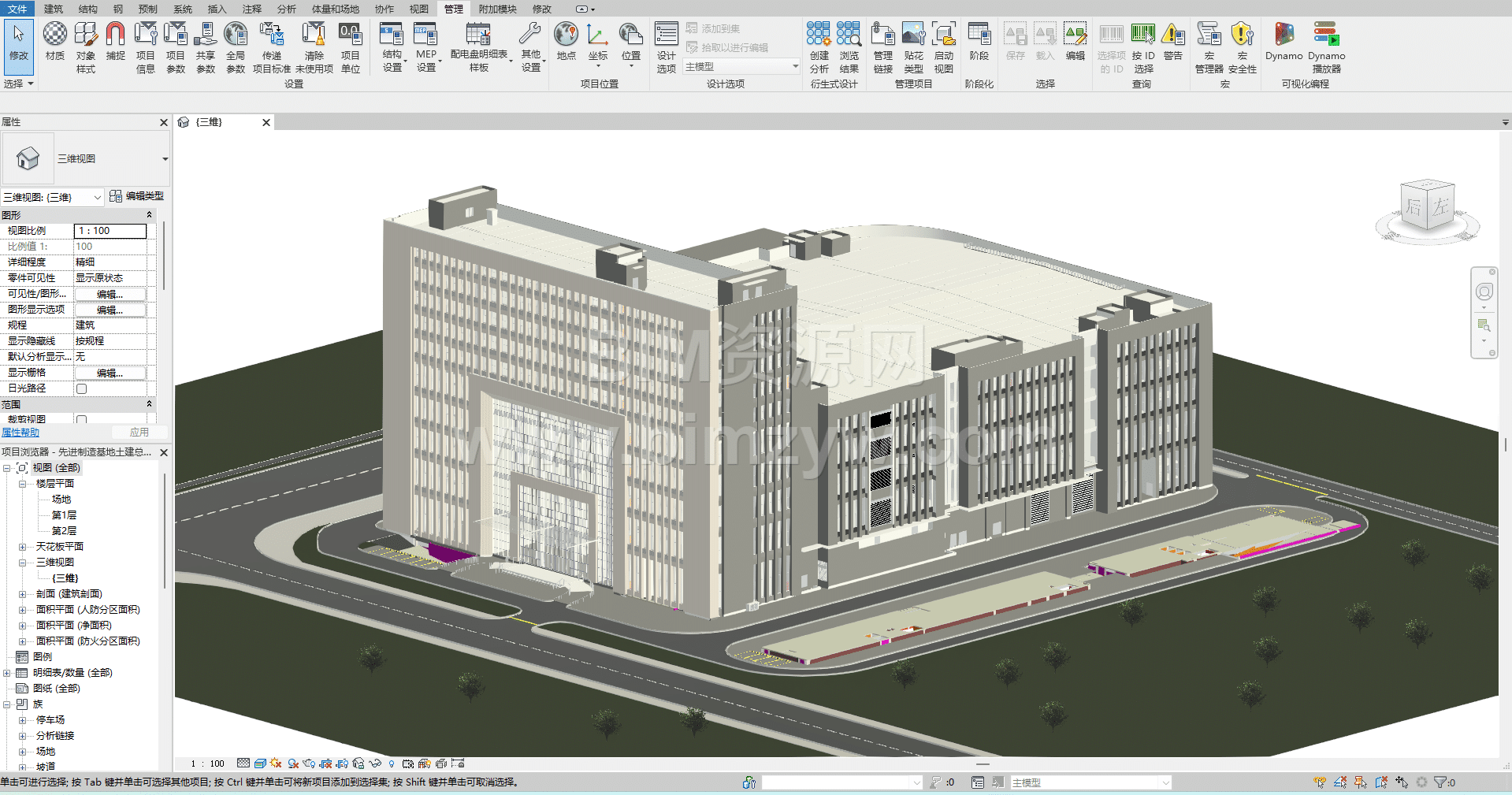This screenshot has width=1512, height=795.
Task: Switch to the 建筑 ribbon tab
Action: [x=54, y=9]
